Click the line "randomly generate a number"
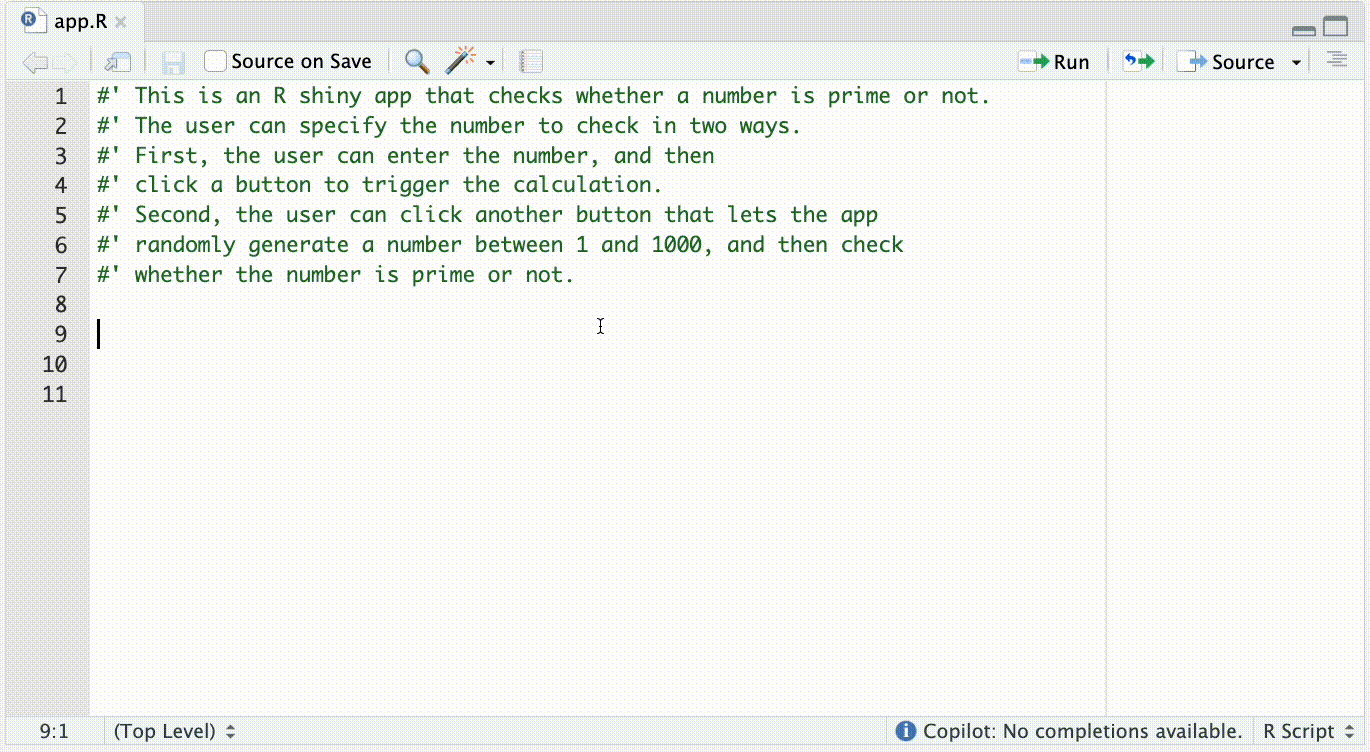1370x752 pixels. [500, 245]
